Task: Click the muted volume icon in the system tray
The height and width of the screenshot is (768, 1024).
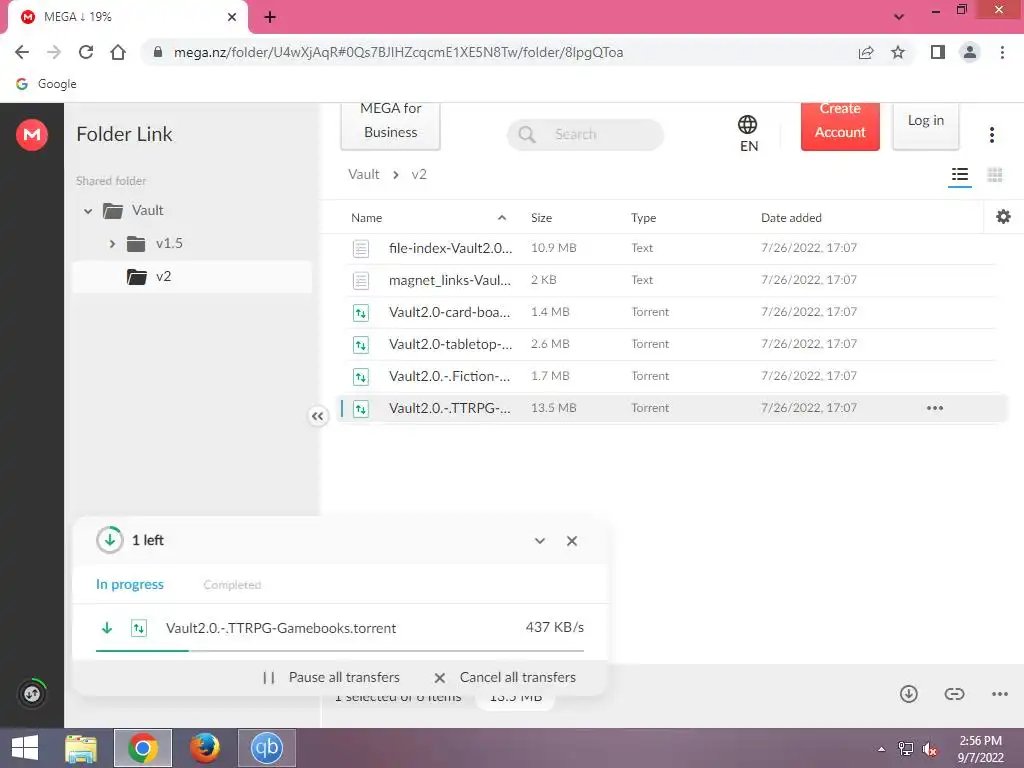Action: point(929,749)
